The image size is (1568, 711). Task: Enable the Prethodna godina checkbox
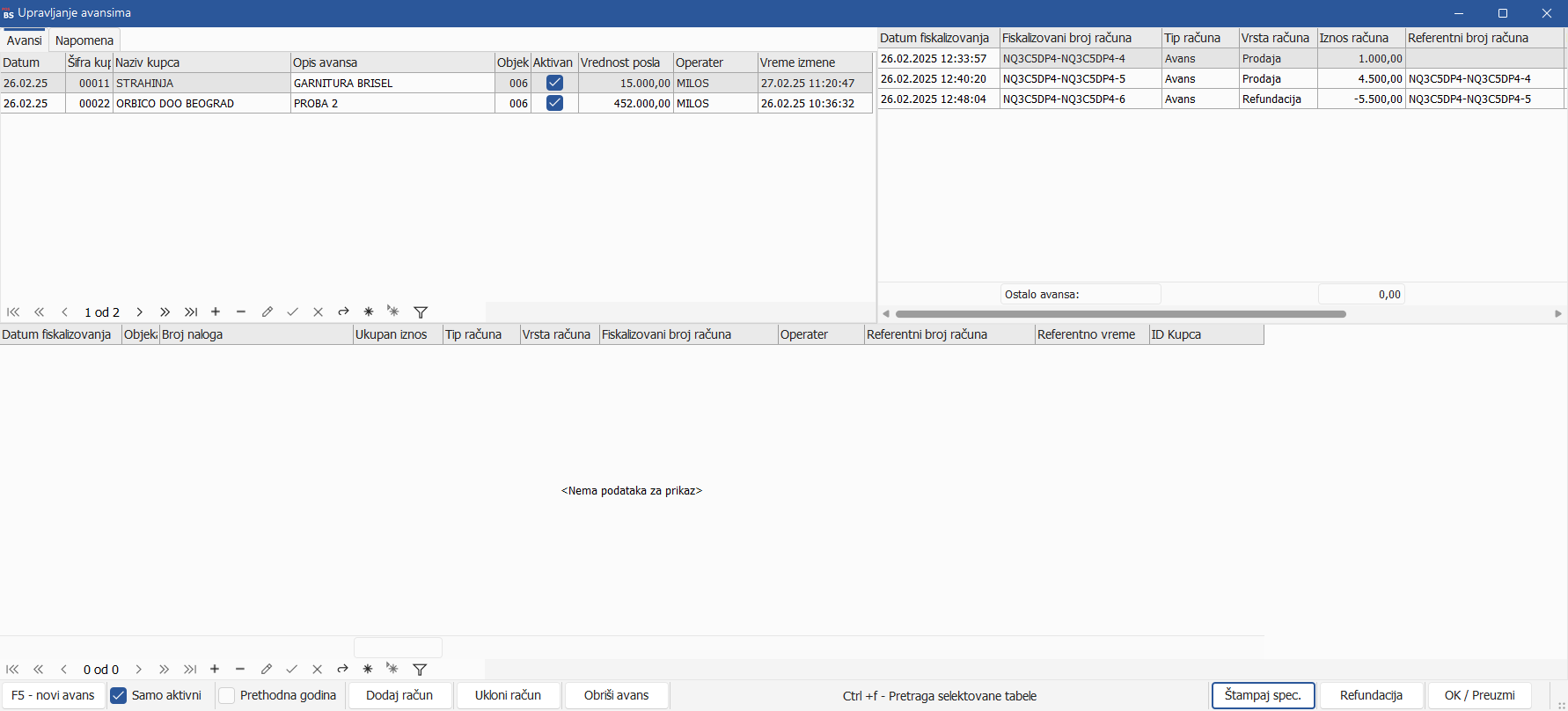pos(227,695)
